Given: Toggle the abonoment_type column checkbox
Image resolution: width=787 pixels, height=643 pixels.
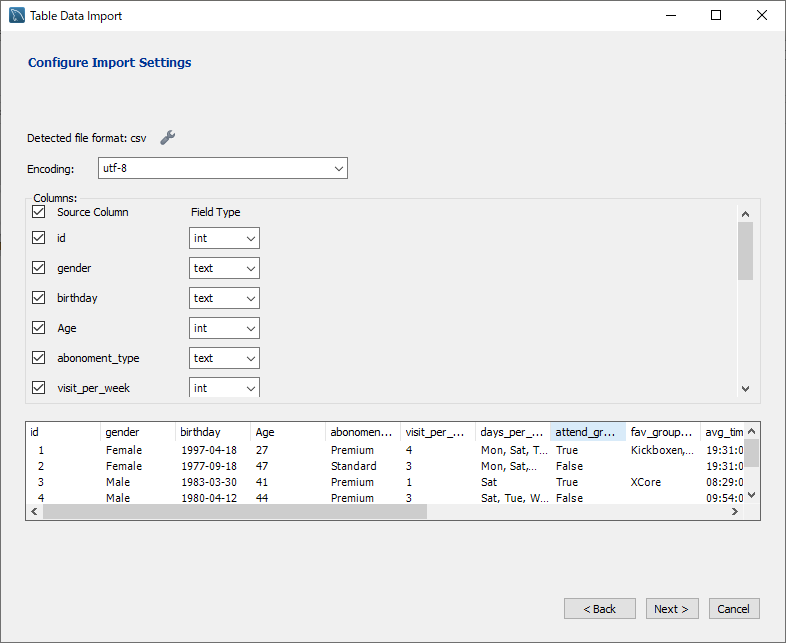Looking at the screenshot, I should click(39, 358).
